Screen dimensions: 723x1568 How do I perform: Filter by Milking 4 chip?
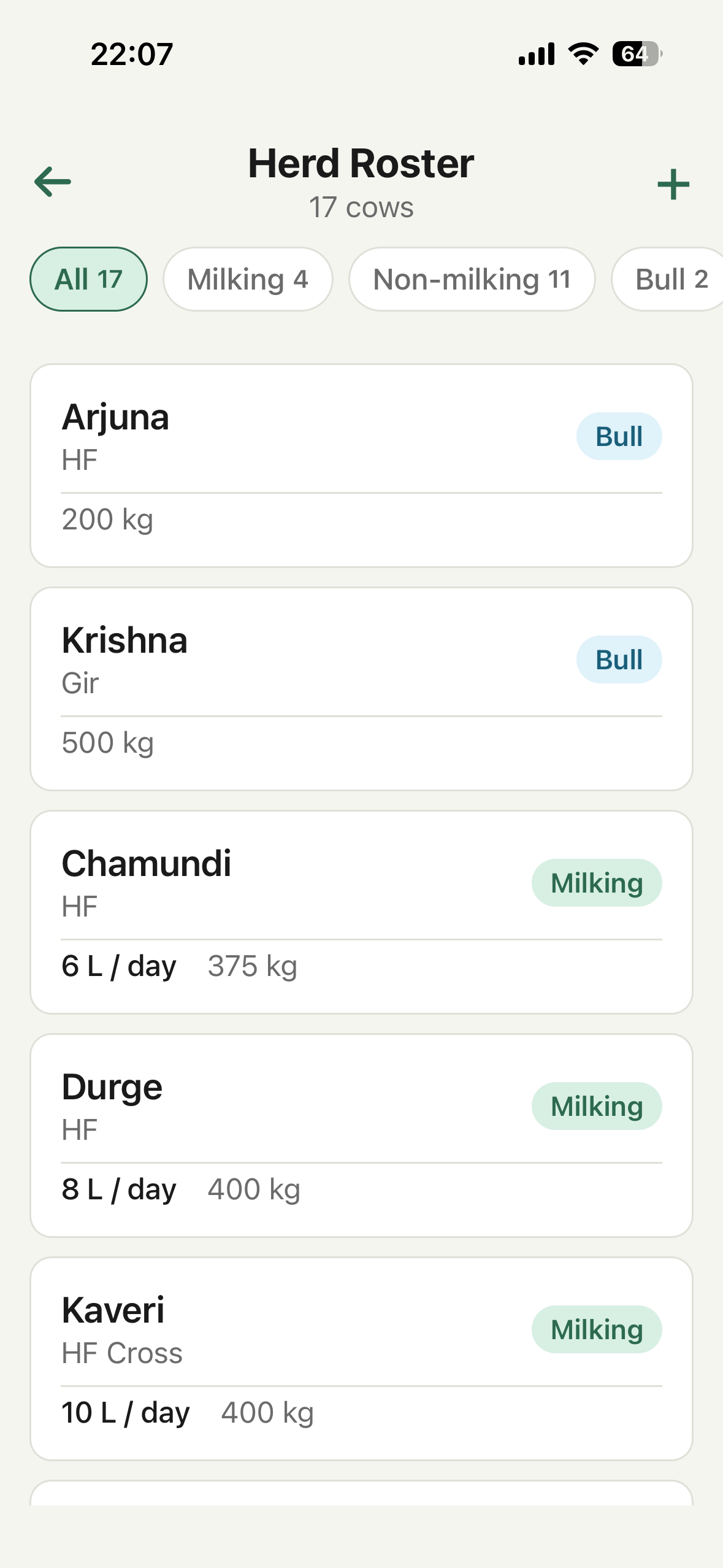(248, 280)
